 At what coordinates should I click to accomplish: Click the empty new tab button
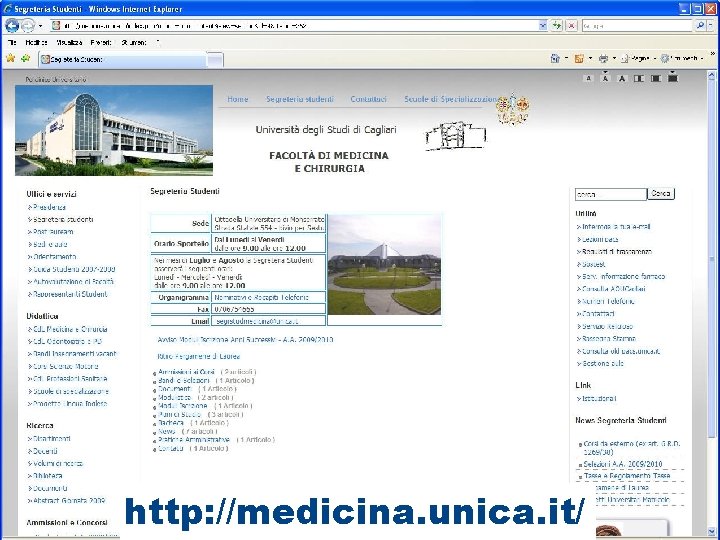215,60
